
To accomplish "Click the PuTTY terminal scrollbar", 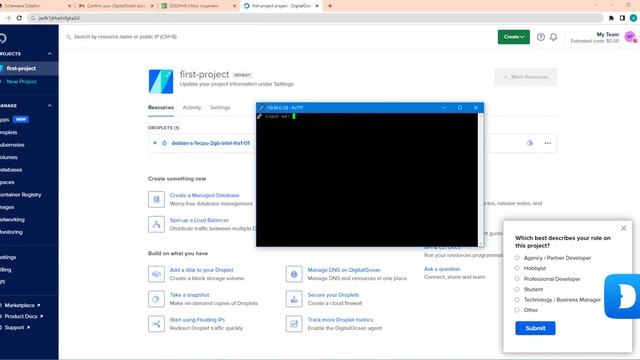I will pos(480,180).
